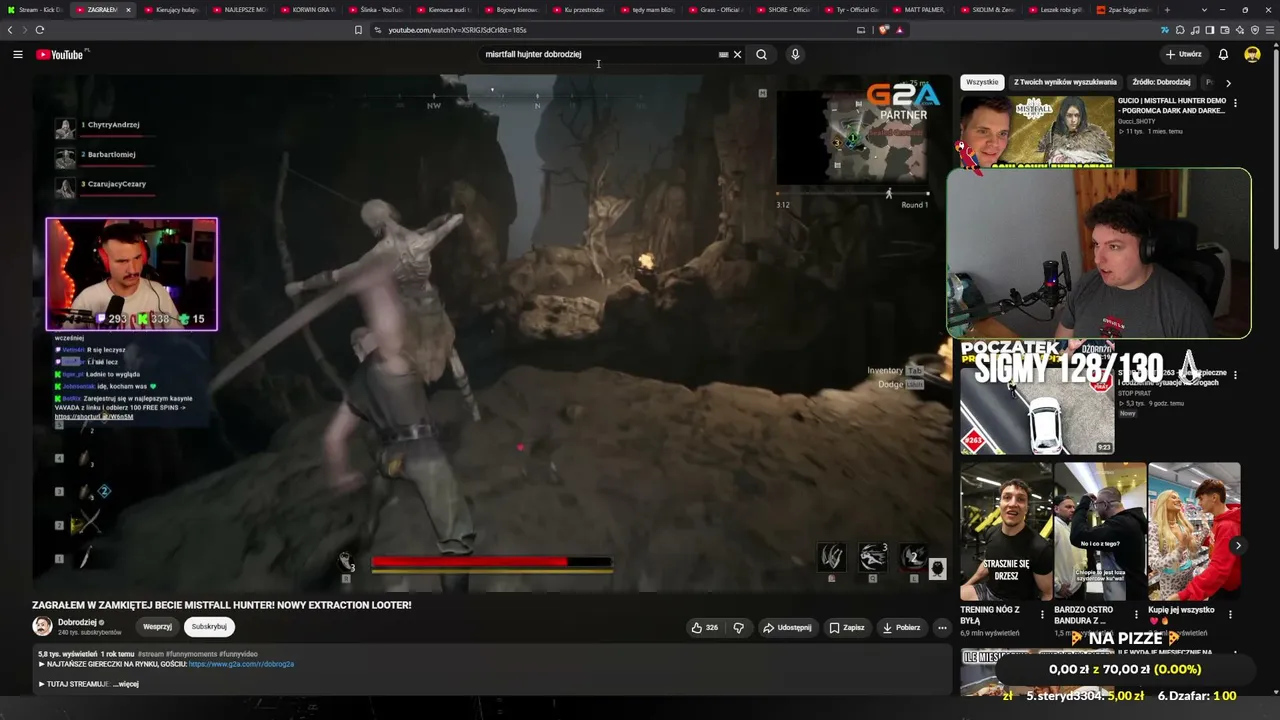
Task: Start voice search with the microphone
Action: [x=795, y=55]
